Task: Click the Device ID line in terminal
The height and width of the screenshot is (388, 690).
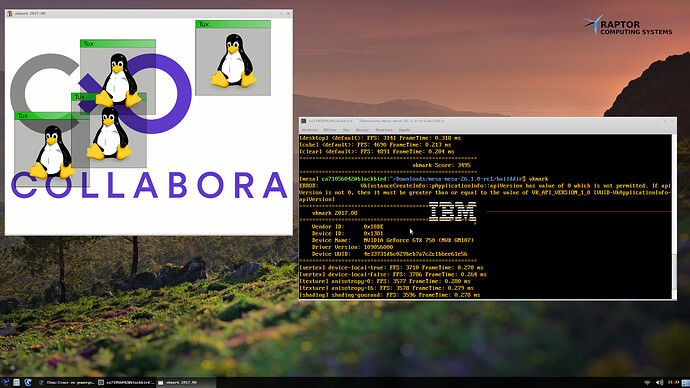Action: click(347, 234)
